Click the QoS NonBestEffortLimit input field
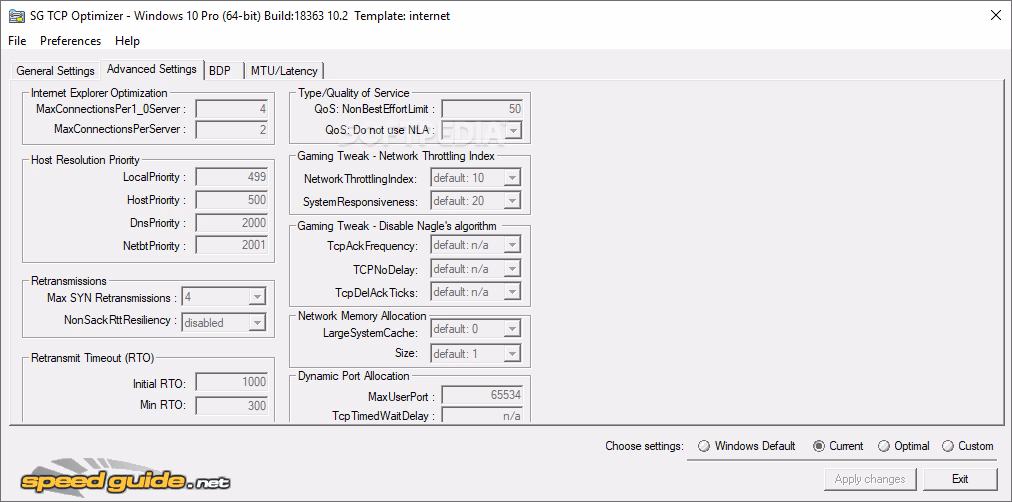 point(481,109)
